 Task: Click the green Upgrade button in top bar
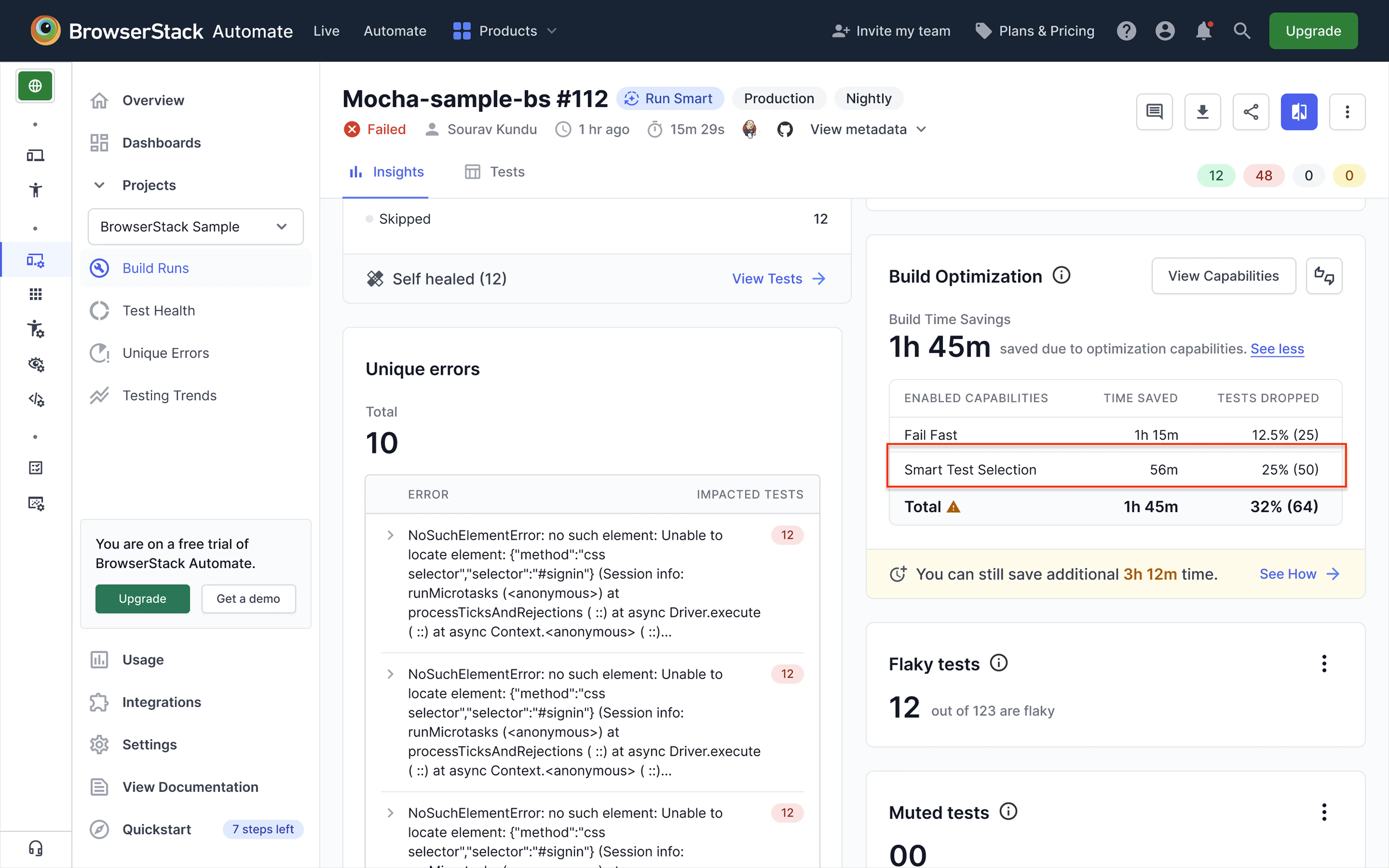(1313, 31)
